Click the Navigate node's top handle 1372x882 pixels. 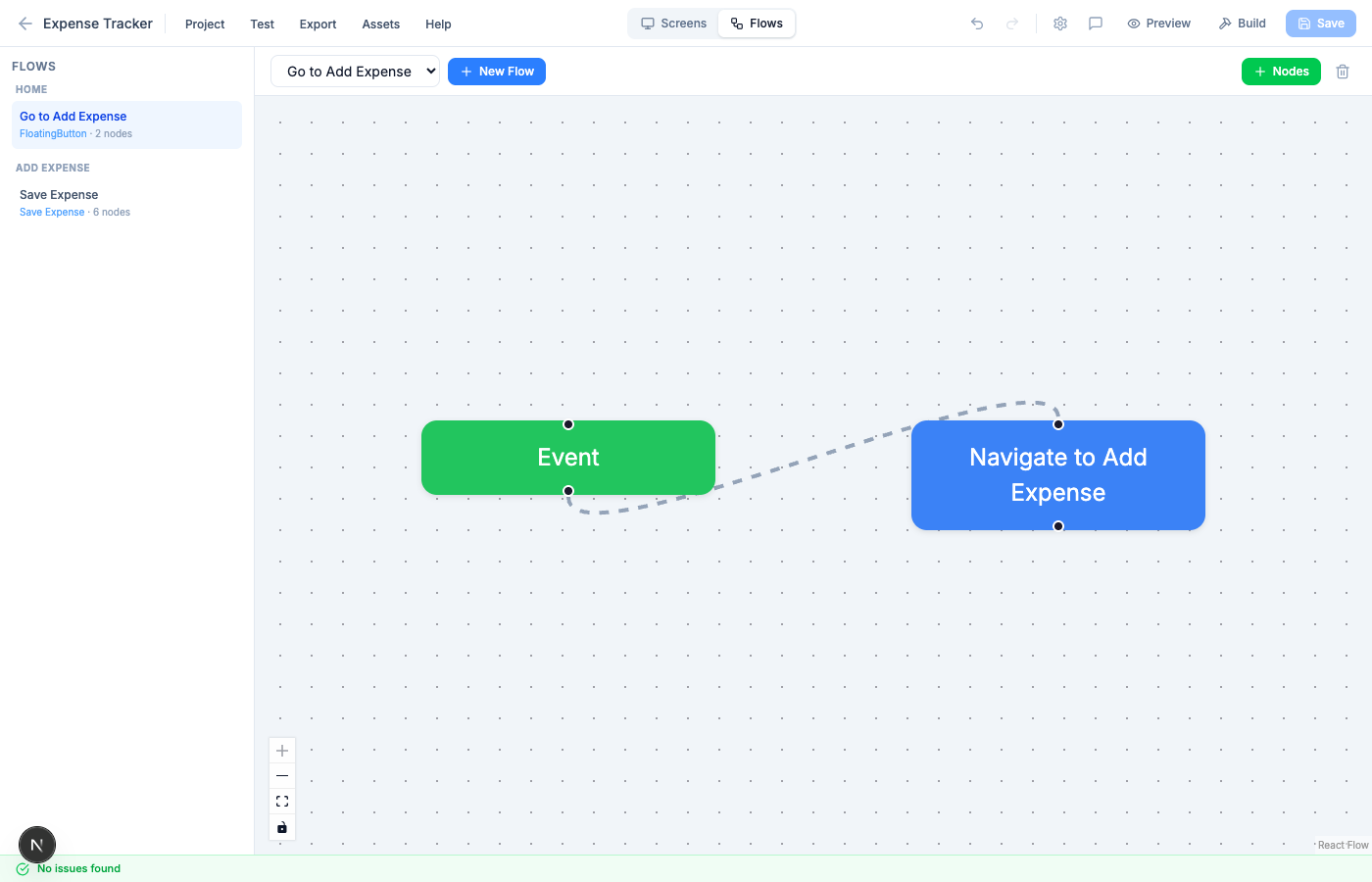[1058, 424]
